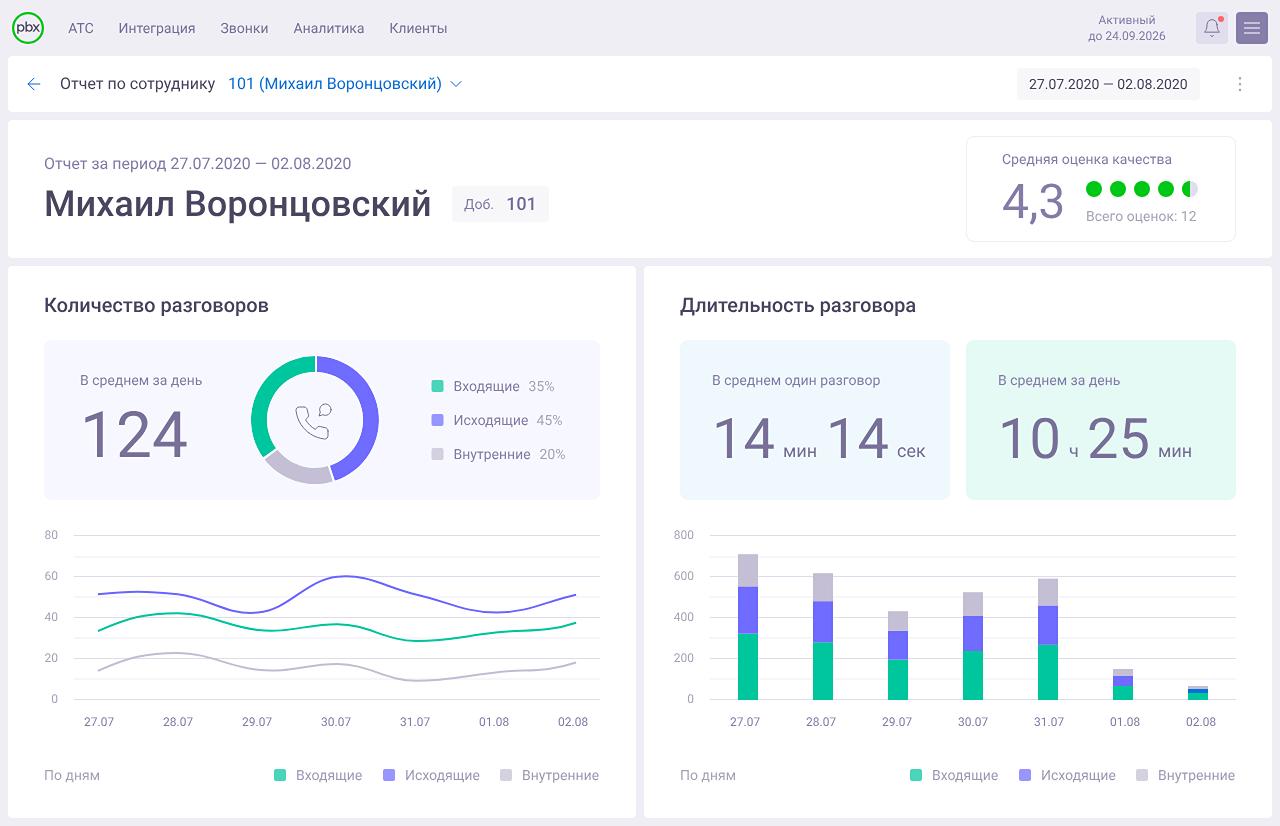This screenshot has height=826, width=1280.
Task: Open the Клиенты page
Action: point(417,28)
